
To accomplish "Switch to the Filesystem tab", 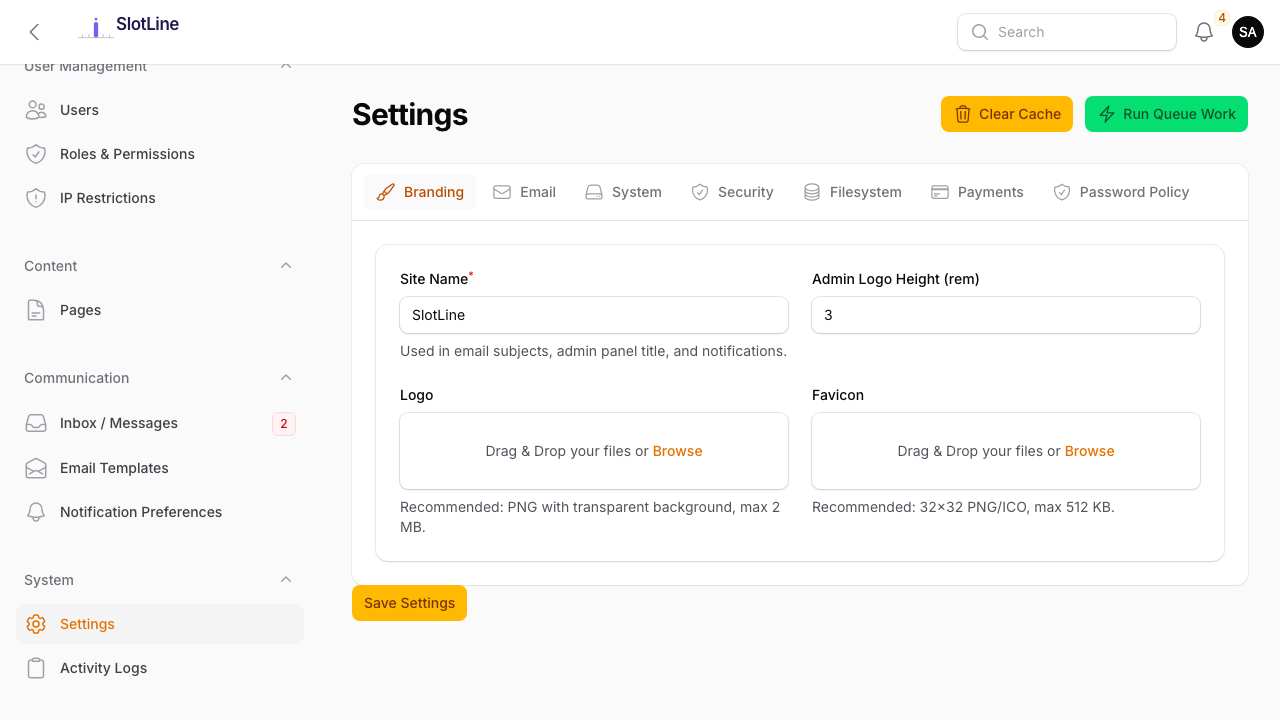I will pyautogui.click(x=852, y=192).
